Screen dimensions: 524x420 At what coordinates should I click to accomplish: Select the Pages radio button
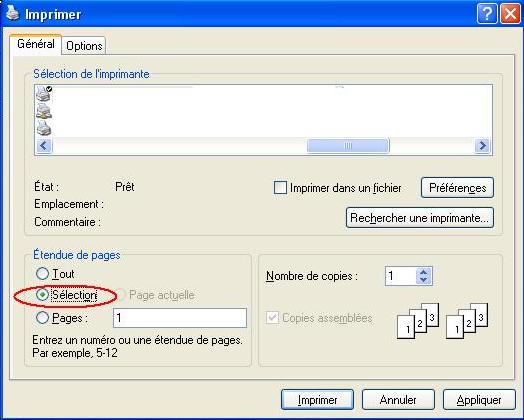(42, 318)
